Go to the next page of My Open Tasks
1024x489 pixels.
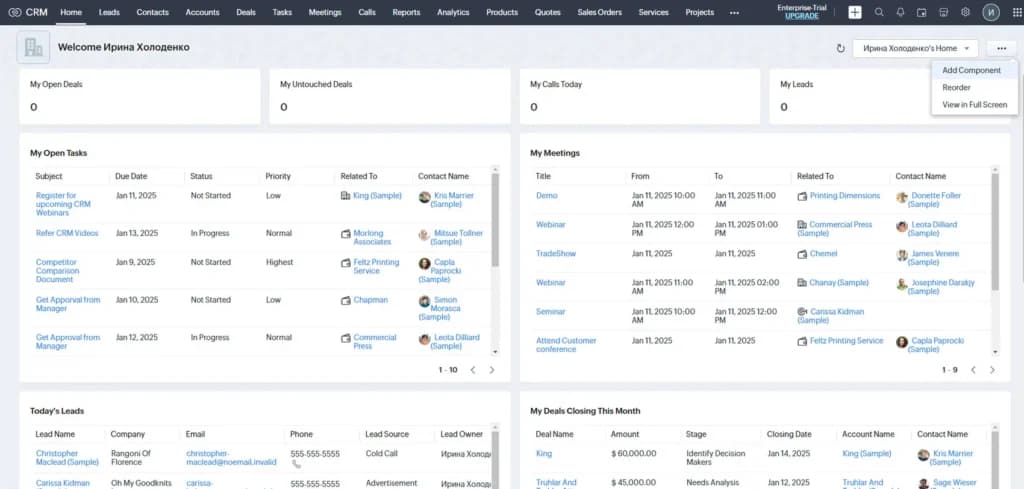coord(492,370)
